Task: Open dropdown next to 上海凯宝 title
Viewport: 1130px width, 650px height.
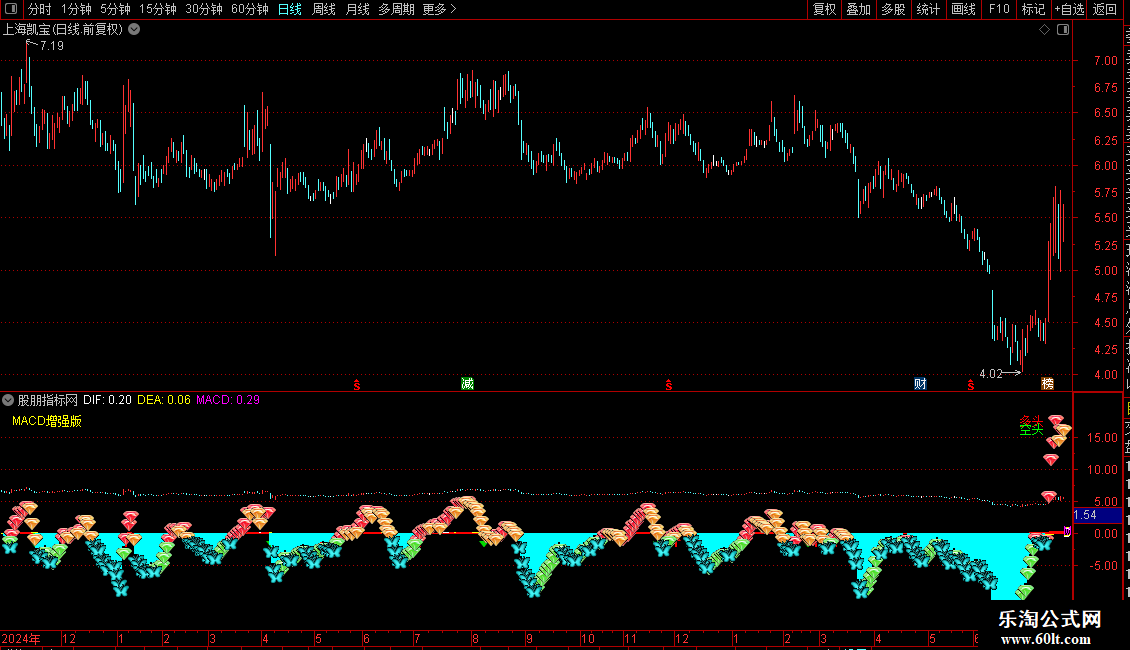Action: click(x=134, y=30)
